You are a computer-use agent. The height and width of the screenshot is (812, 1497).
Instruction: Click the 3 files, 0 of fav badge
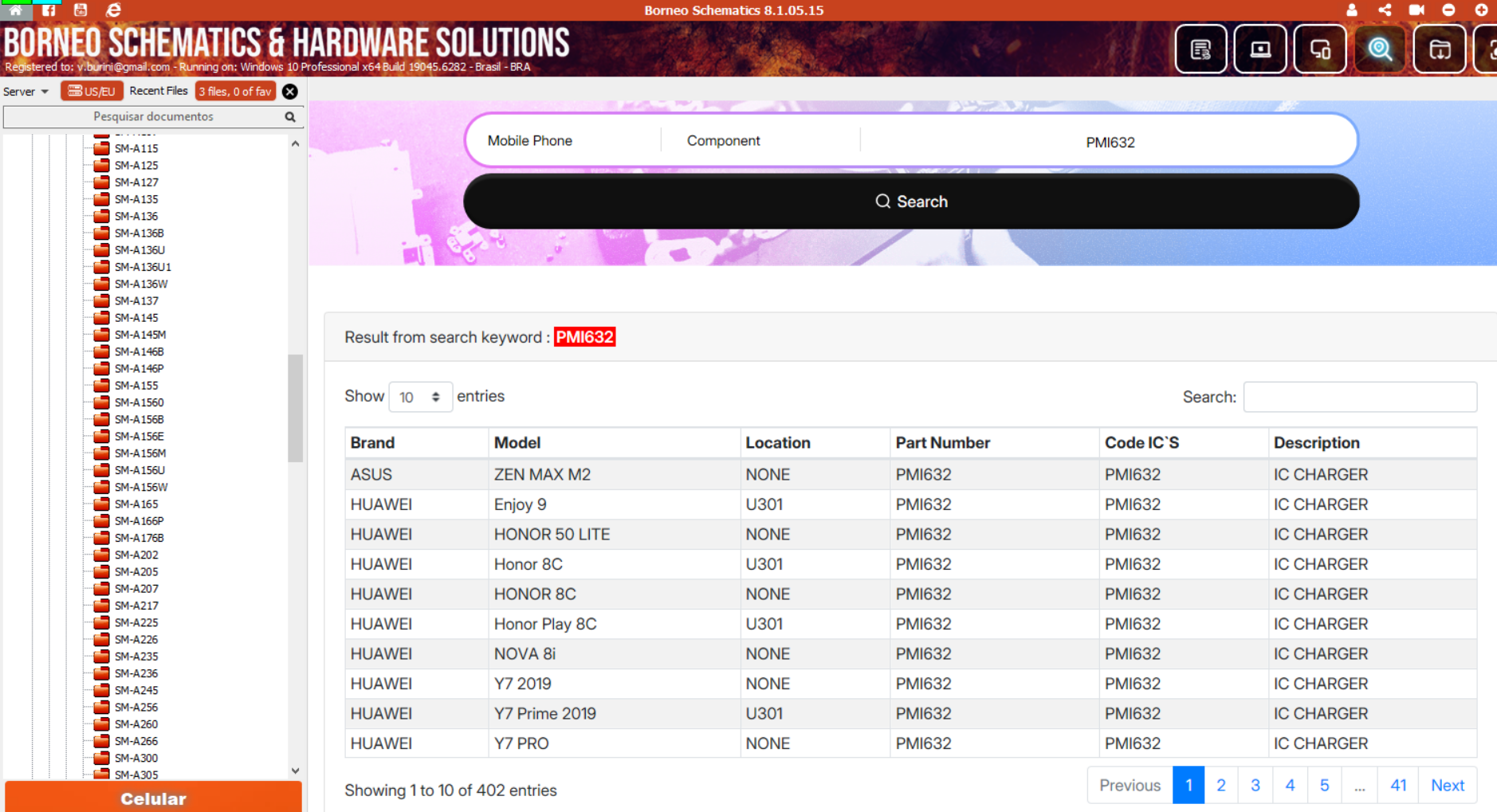point(235,92)
